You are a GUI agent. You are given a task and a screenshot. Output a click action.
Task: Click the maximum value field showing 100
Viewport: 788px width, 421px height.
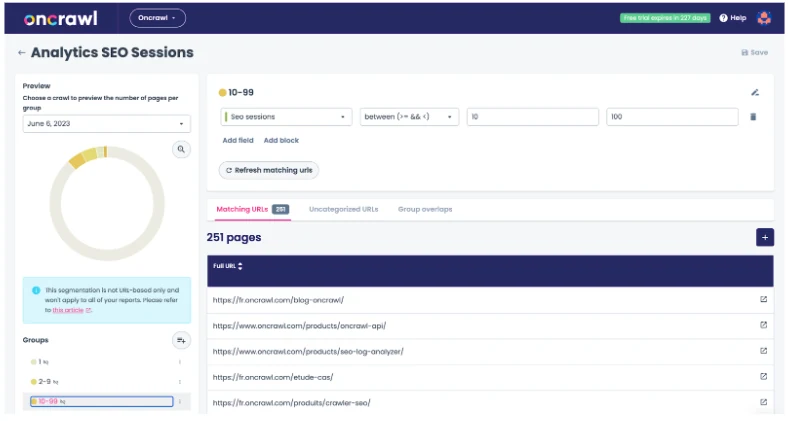point(672,117)
